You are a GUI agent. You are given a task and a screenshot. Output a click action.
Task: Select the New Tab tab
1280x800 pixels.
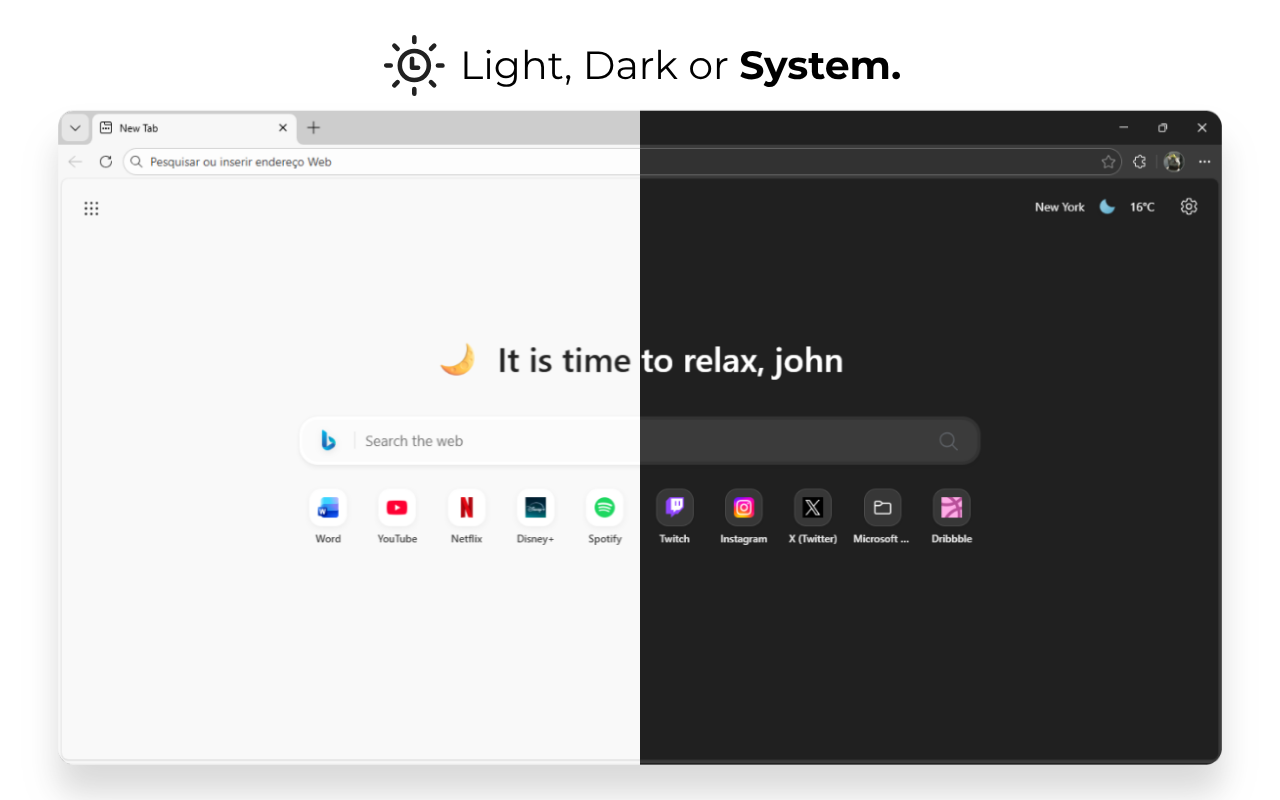tap(193, 128)
